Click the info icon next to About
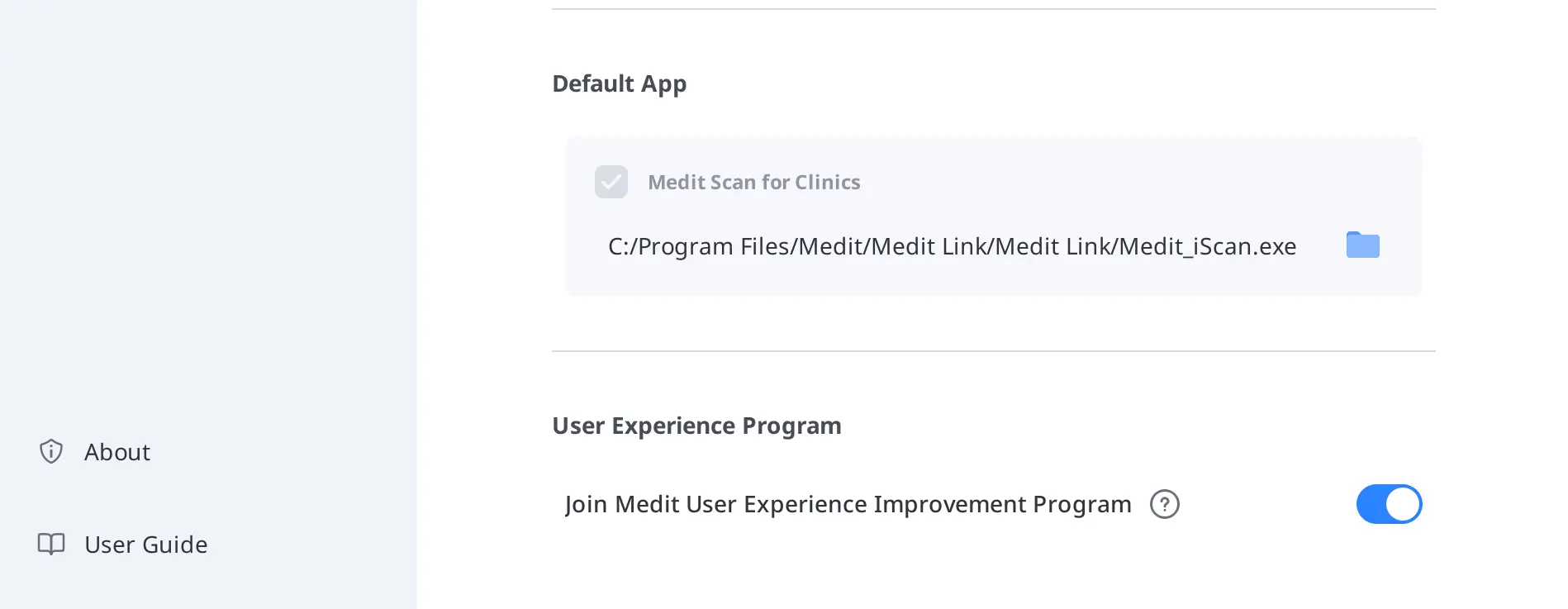Viewport: 1568px width, 609px height. tap(50, 452)
